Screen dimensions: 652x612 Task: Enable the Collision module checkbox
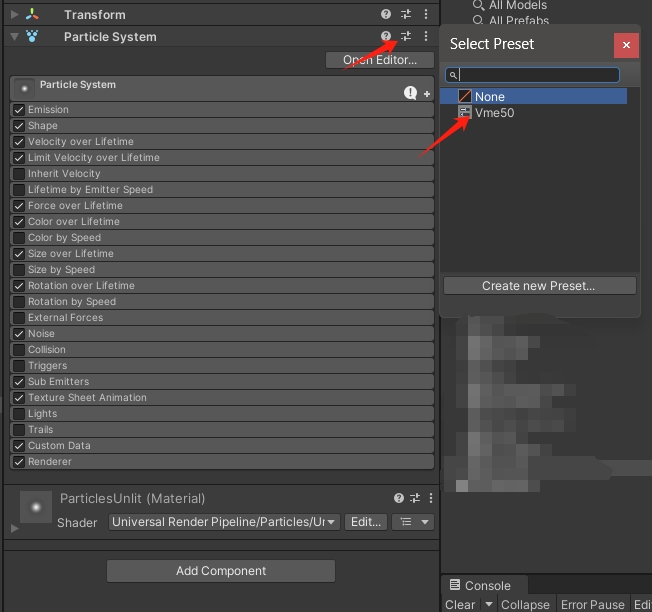(19, 350)
